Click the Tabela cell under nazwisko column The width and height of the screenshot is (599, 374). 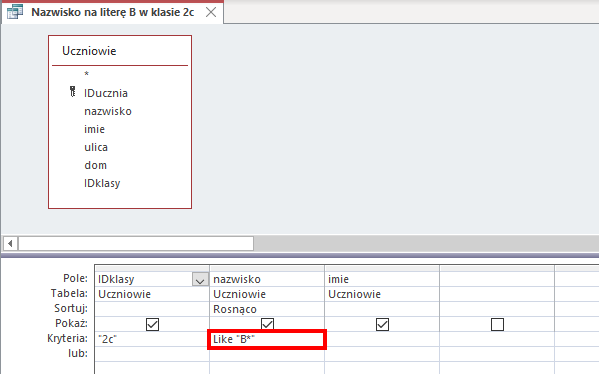coord(267,294)
